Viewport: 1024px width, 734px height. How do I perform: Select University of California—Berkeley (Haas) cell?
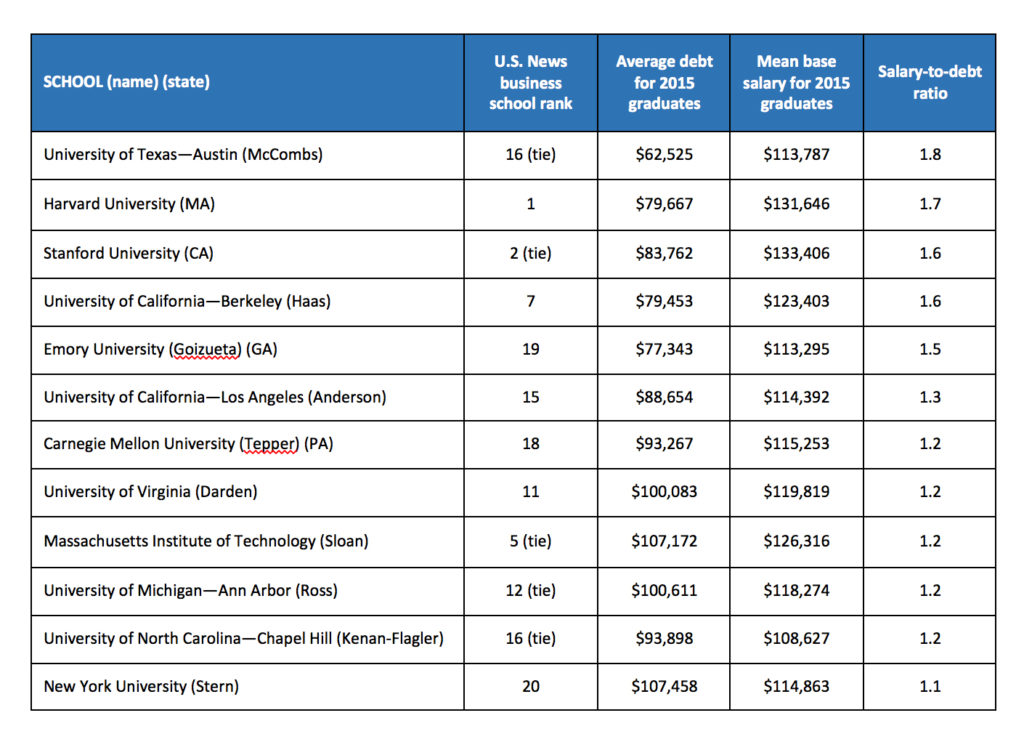[x=248, y=302]
